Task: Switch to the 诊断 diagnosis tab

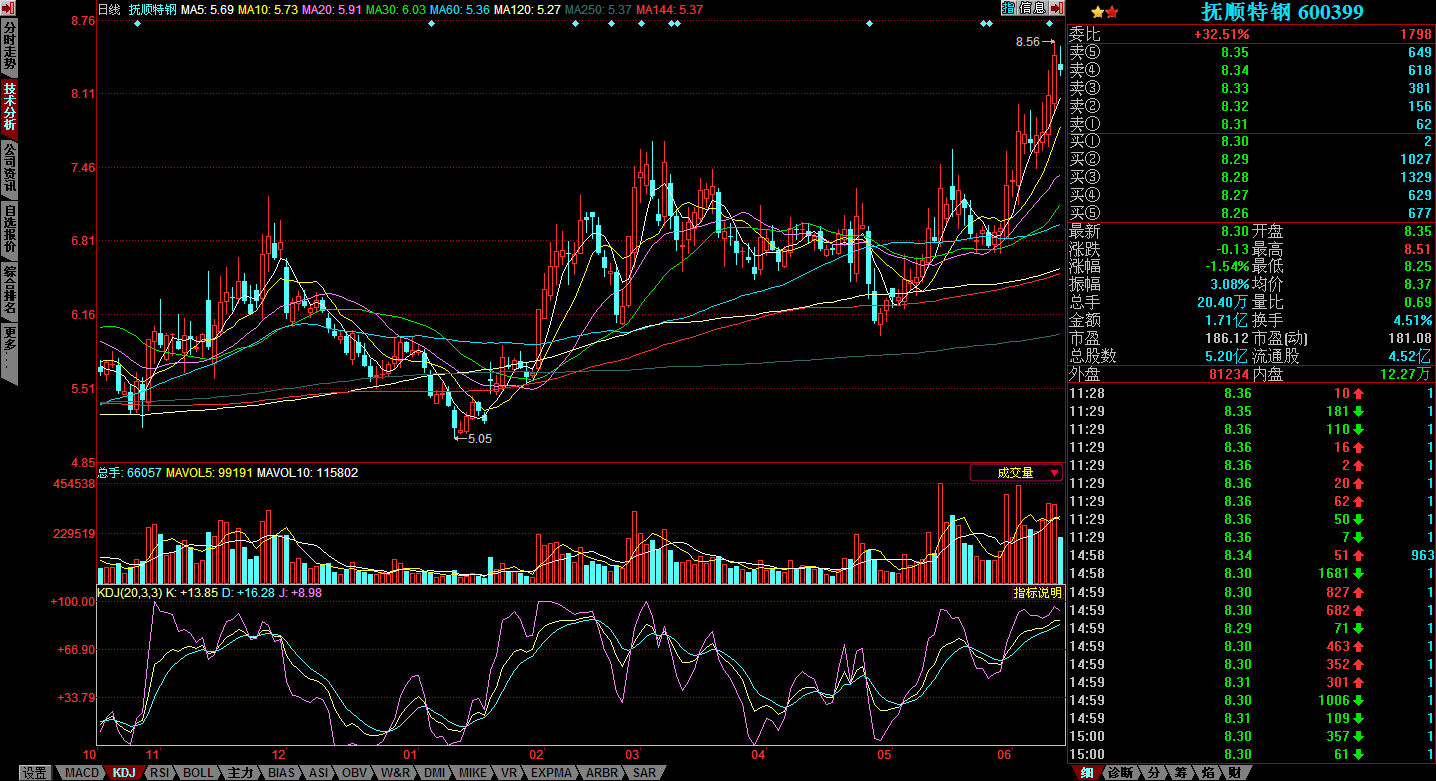Action: (1121, 773)
